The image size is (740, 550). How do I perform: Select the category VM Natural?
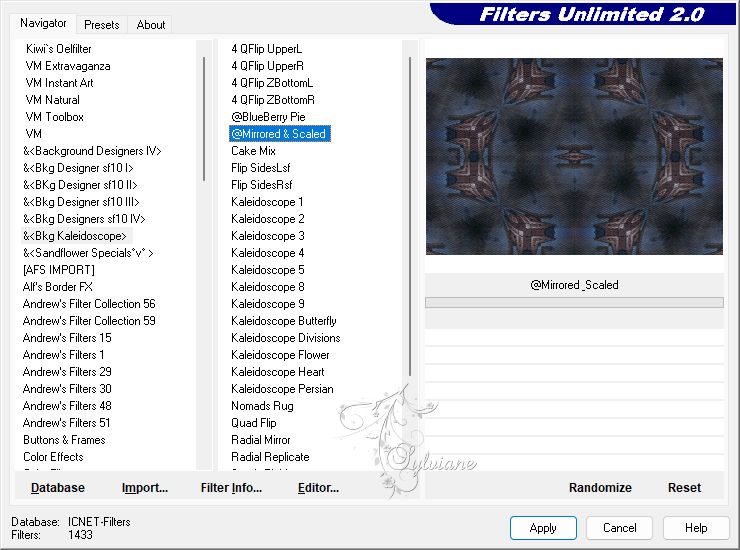(x=52, y=100)
